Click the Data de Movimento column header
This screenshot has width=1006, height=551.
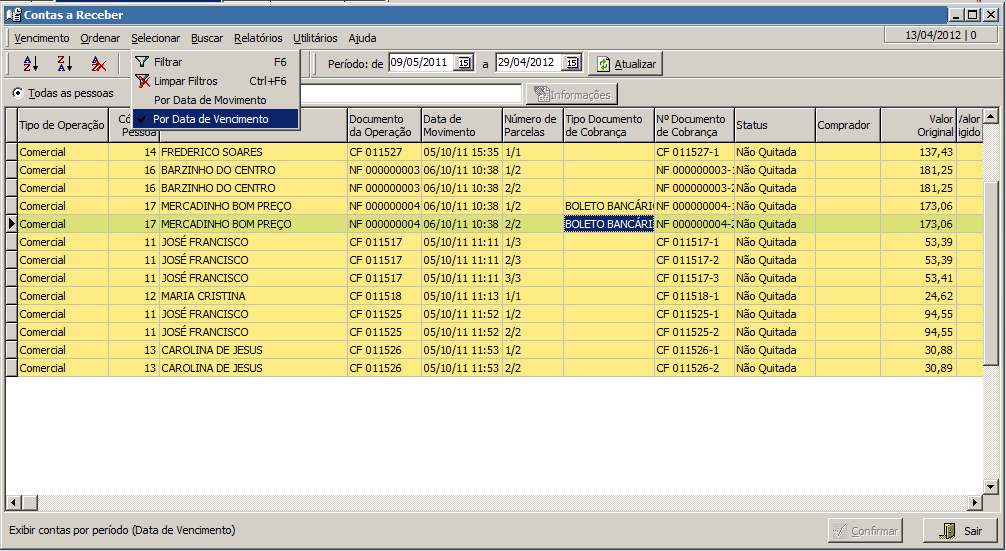pos(462,125)
